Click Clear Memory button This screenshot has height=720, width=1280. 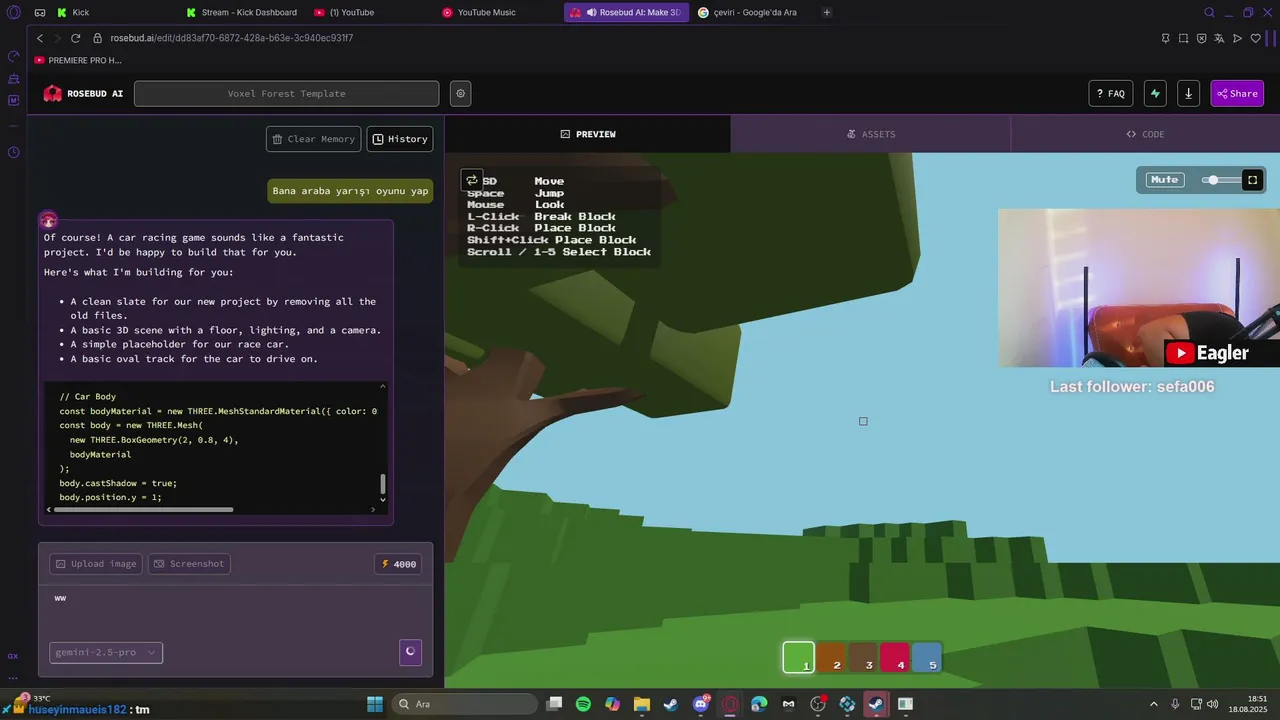coord(313,139)
